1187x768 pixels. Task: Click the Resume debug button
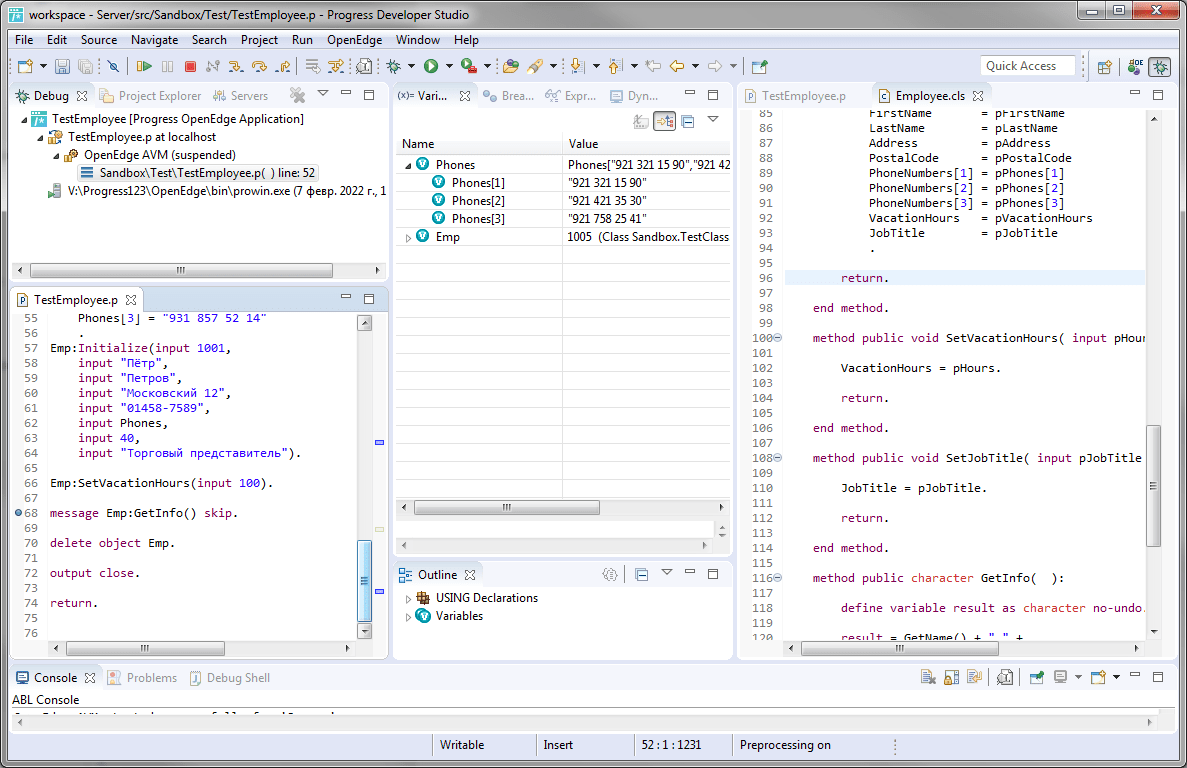point(143,67)
